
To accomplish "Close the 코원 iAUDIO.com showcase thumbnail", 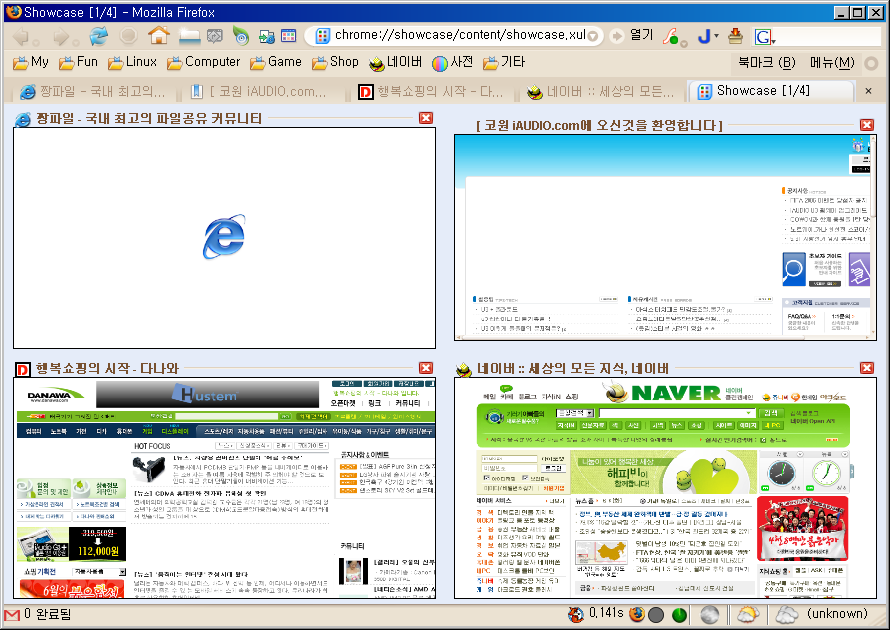I will coord(867,124).
